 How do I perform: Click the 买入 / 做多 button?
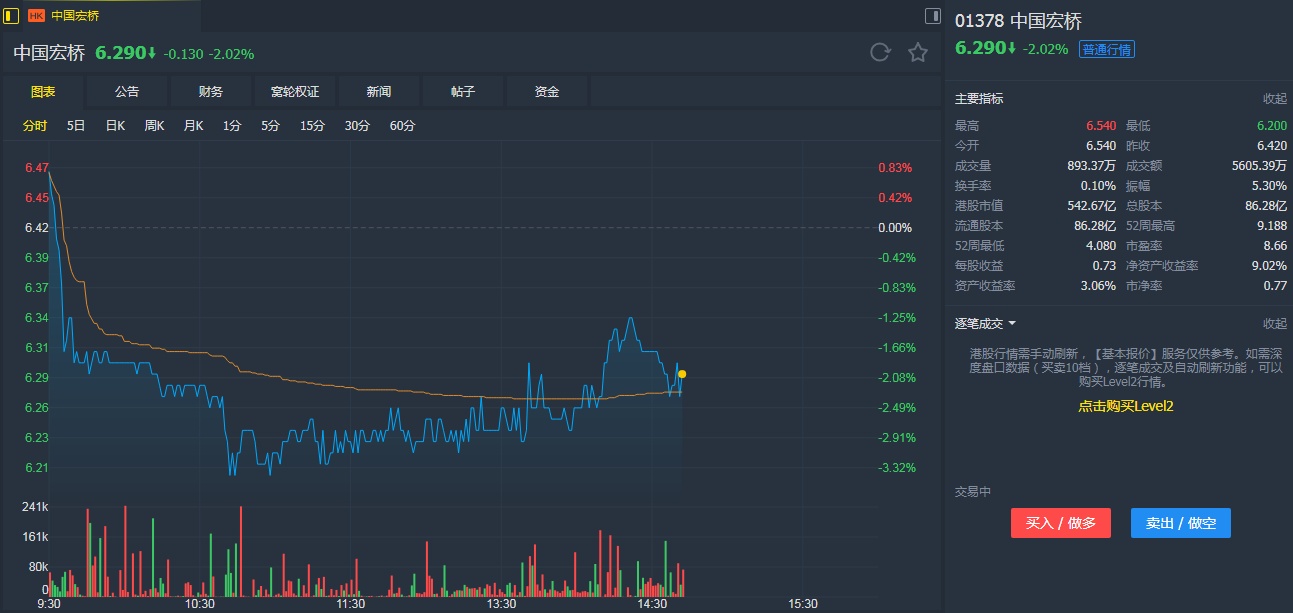(x=1060, y=523)
